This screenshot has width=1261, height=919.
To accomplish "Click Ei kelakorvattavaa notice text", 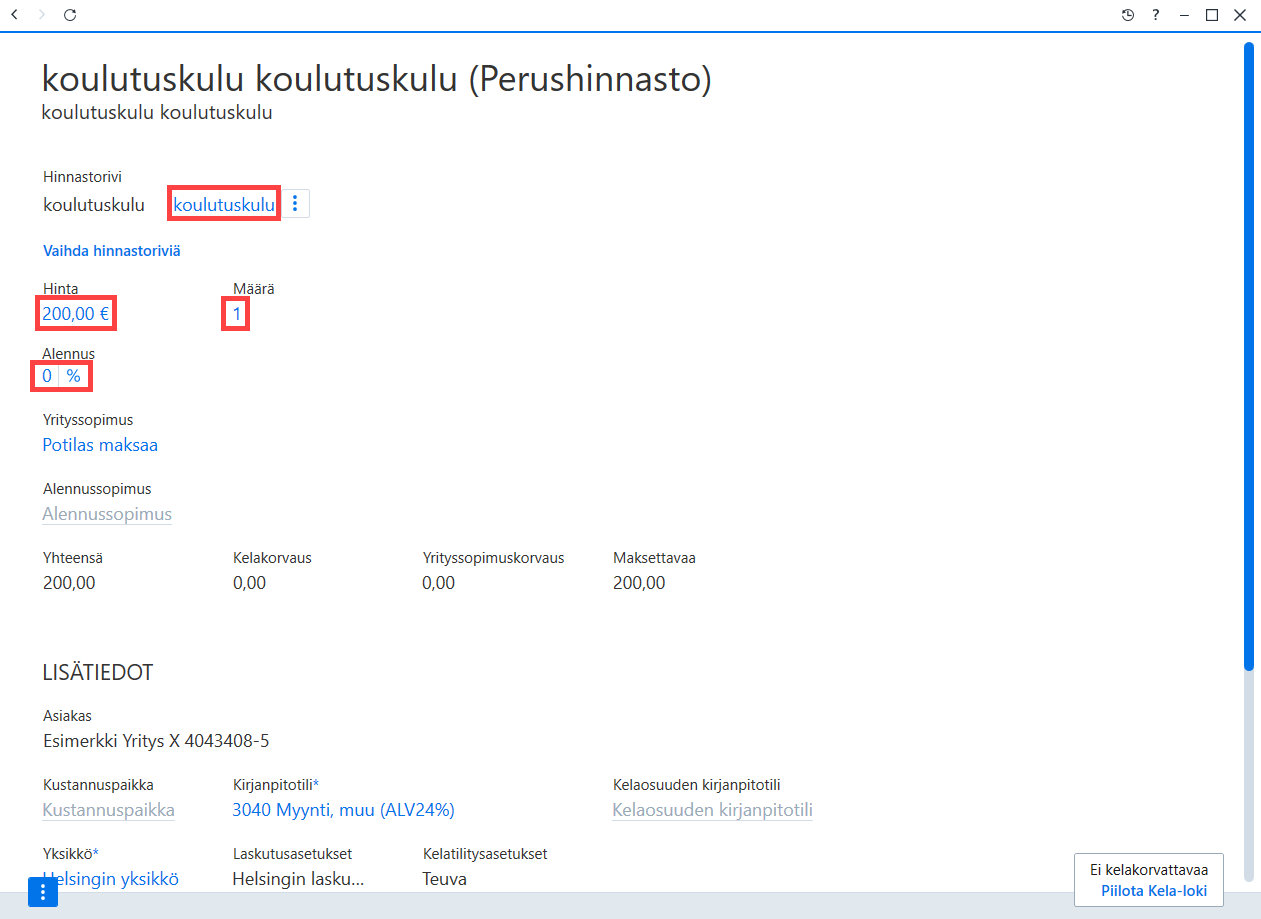I will (x=1149, y=870).
